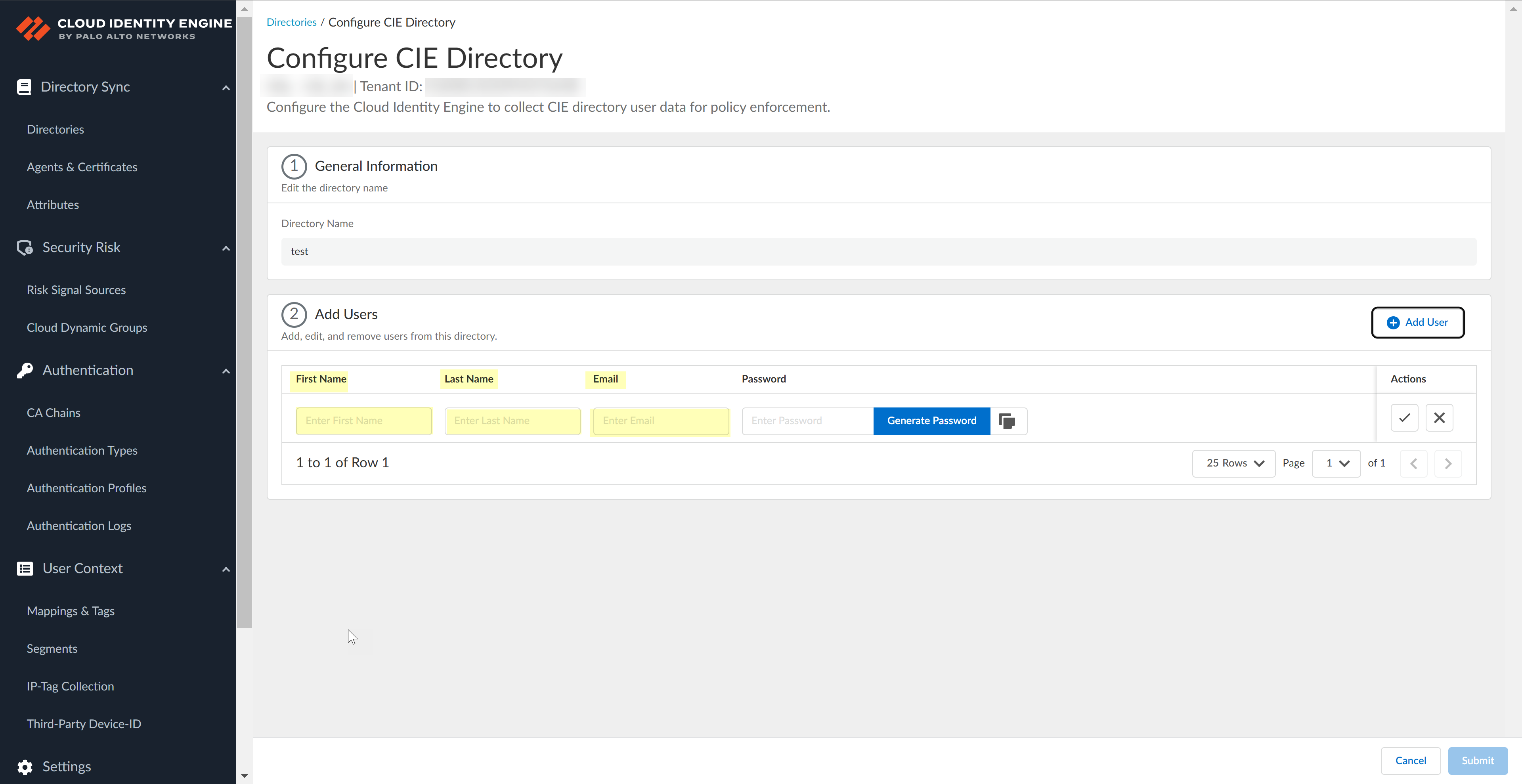Copy the password using the copy icon
Image resolution: width=1522 pixels, height=784 pixels.
coord(1007,421)
